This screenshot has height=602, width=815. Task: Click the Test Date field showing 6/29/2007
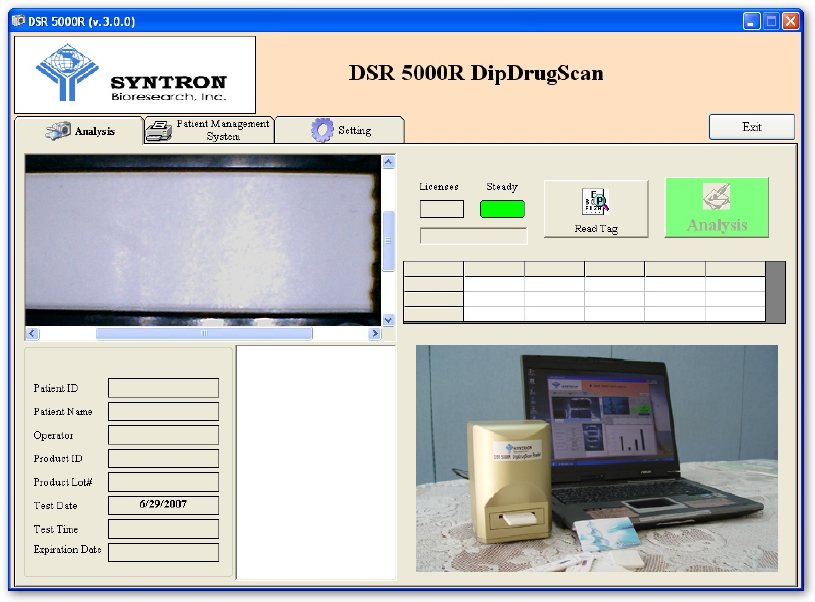point(163,505)
